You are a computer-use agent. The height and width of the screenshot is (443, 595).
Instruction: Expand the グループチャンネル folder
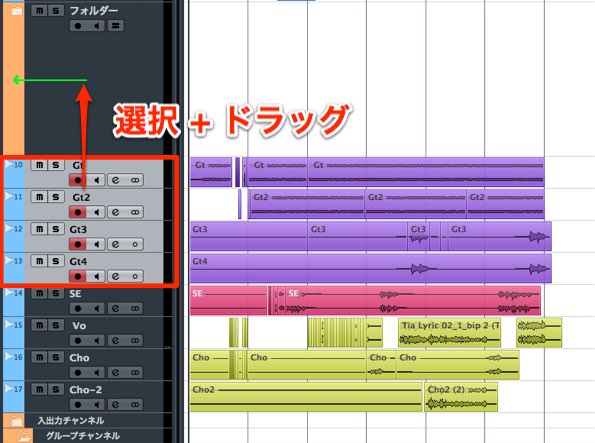[24, 436]
